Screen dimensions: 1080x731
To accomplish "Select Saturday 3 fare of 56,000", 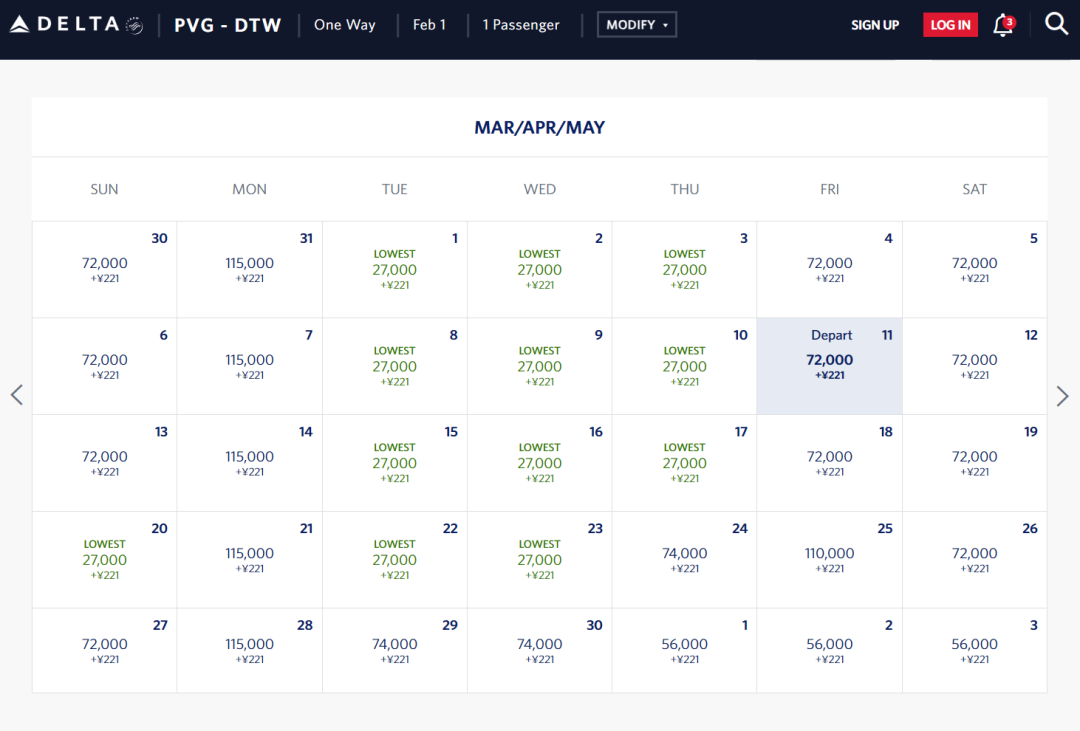I will click(x=974, y=650).
